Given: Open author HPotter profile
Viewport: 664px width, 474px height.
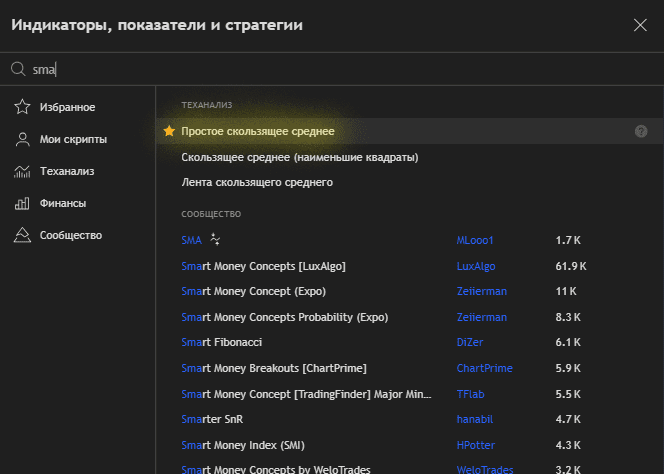Looking at the screenshot, I should click(476, 445).
